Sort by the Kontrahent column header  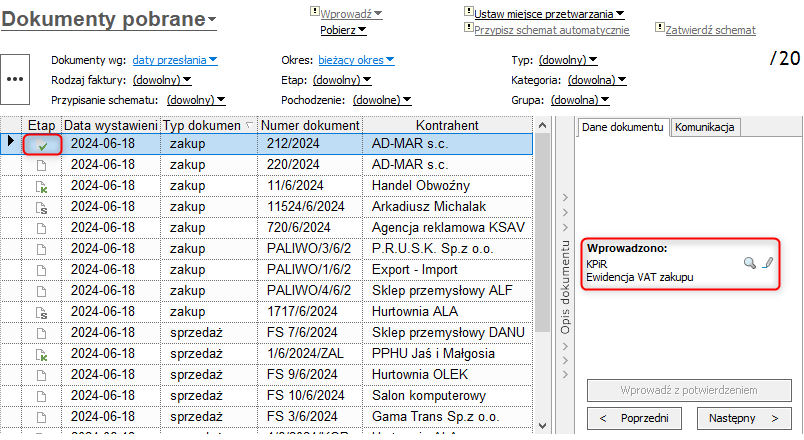[447, 125]
